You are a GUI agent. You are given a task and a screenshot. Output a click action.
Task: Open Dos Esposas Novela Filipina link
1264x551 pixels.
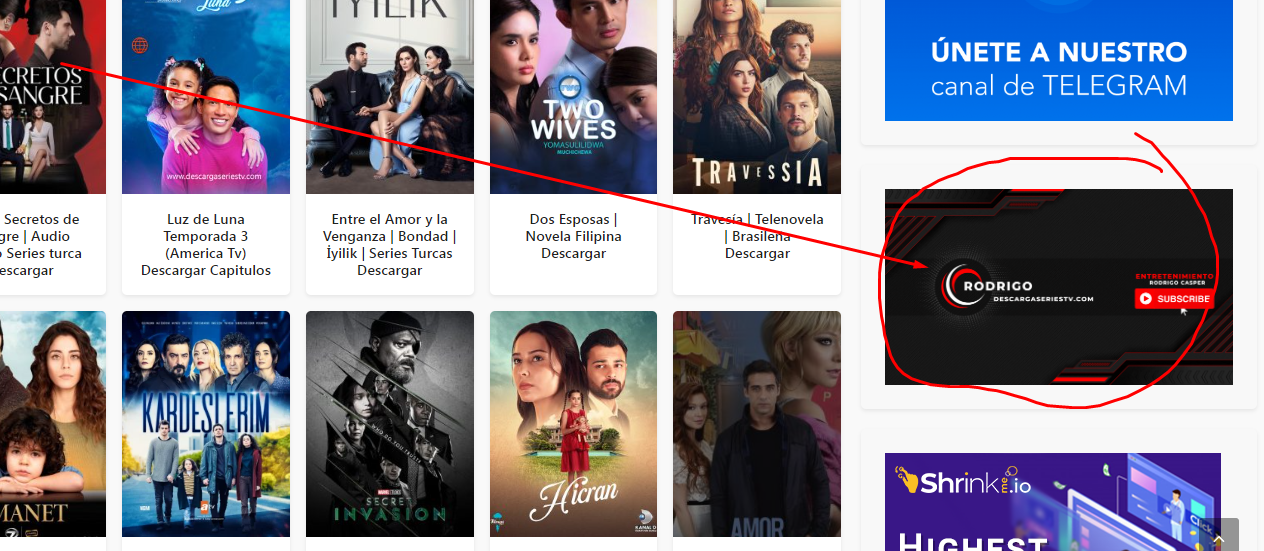click(574, 236)
